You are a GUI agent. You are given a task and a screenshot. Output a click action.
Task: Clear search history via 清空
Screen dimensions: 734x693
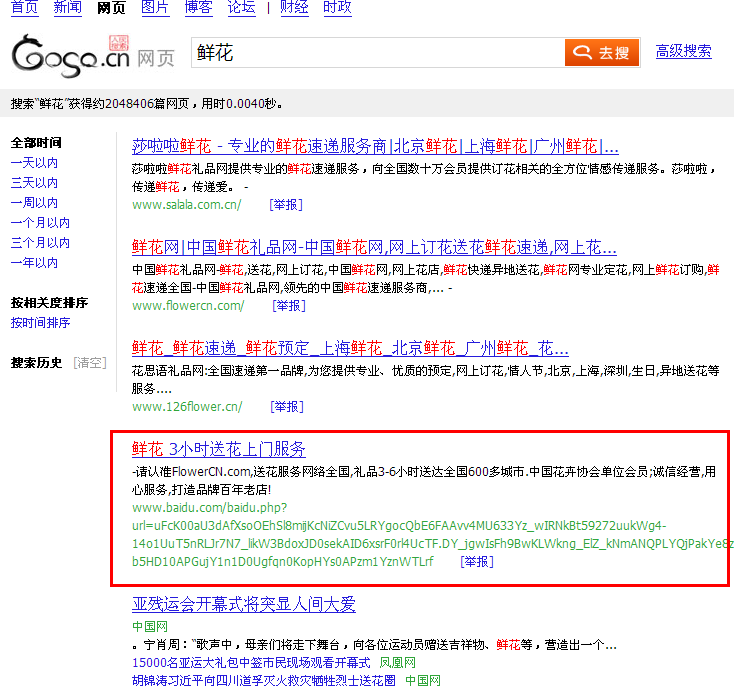click(x=90, y=363)
